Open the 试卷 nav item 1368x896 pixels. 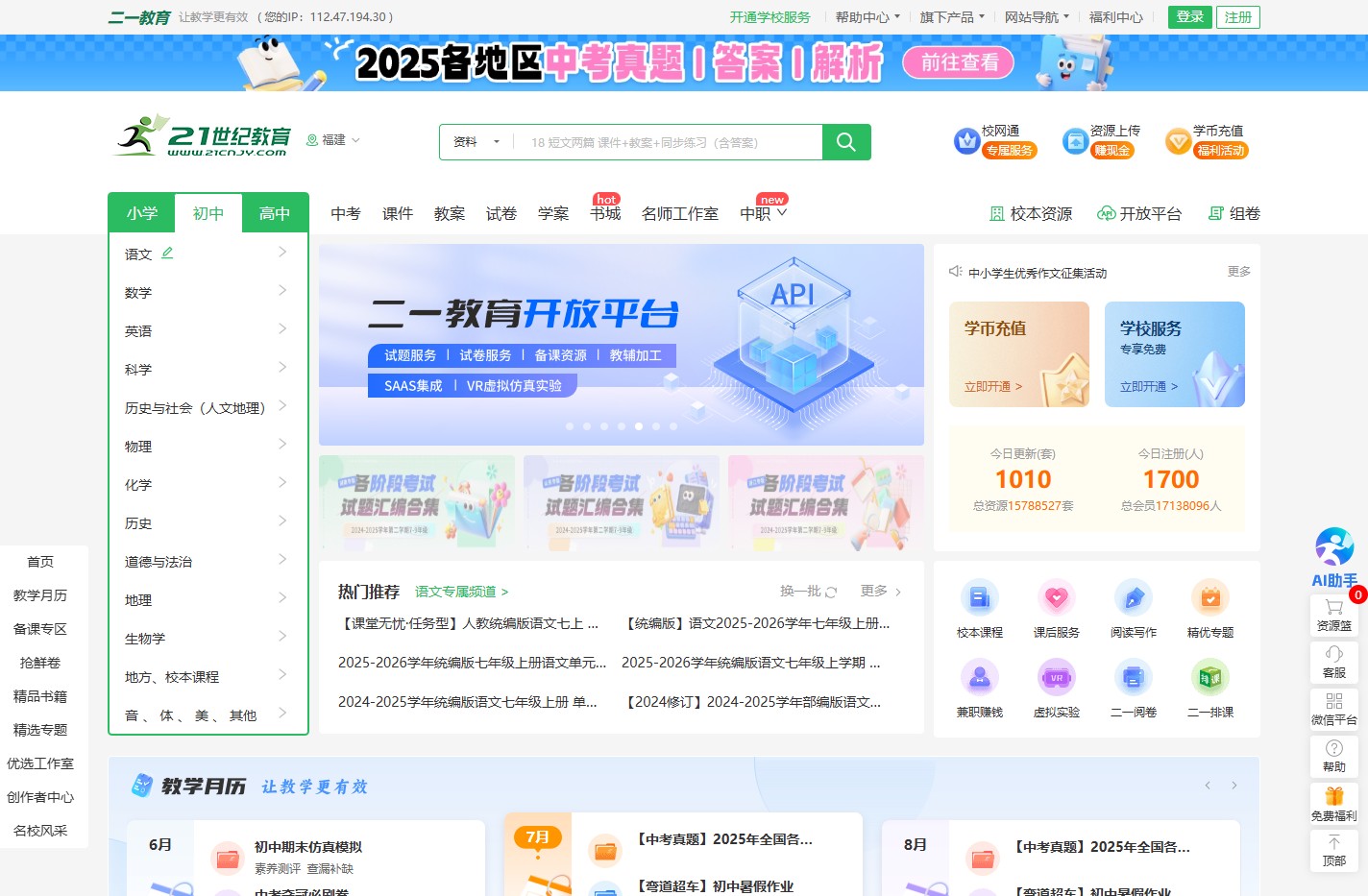pos(501,213)
